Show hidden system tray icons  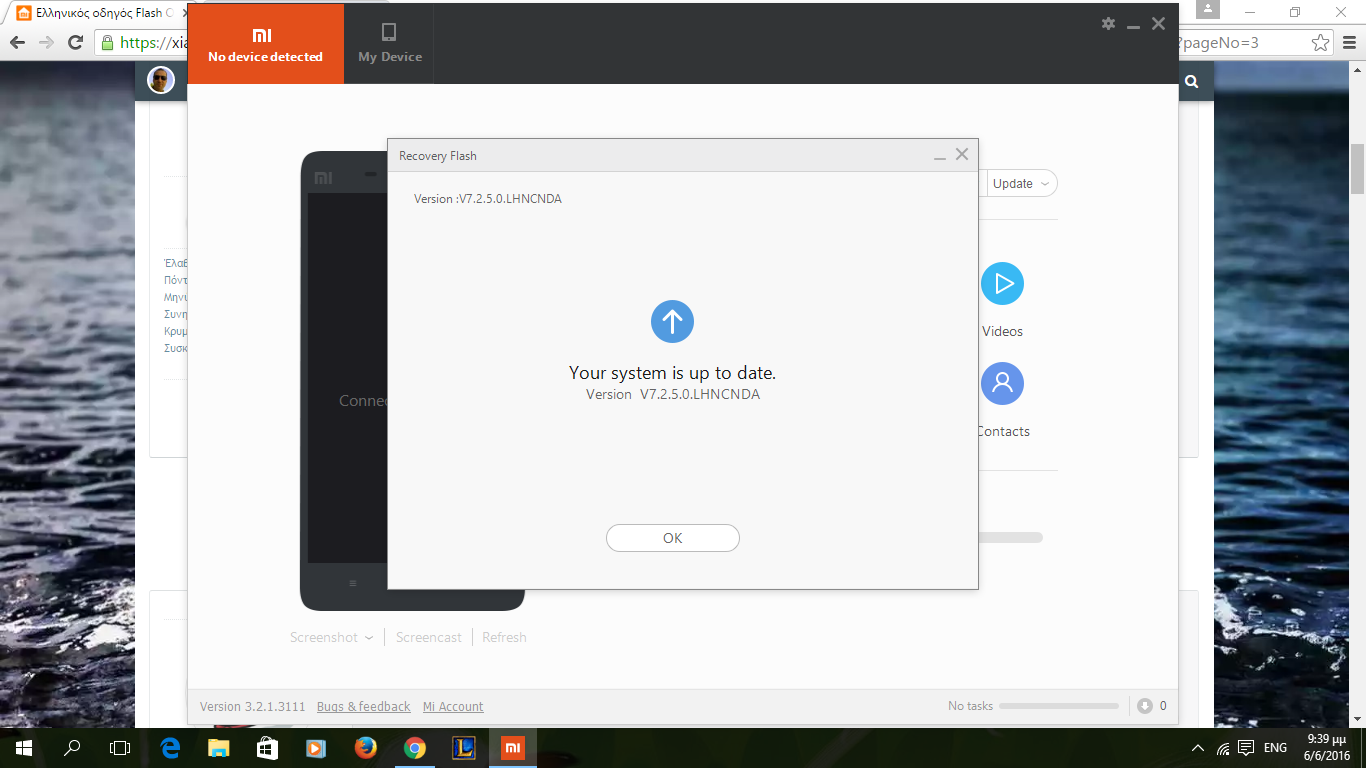(x=1197, y=748)
